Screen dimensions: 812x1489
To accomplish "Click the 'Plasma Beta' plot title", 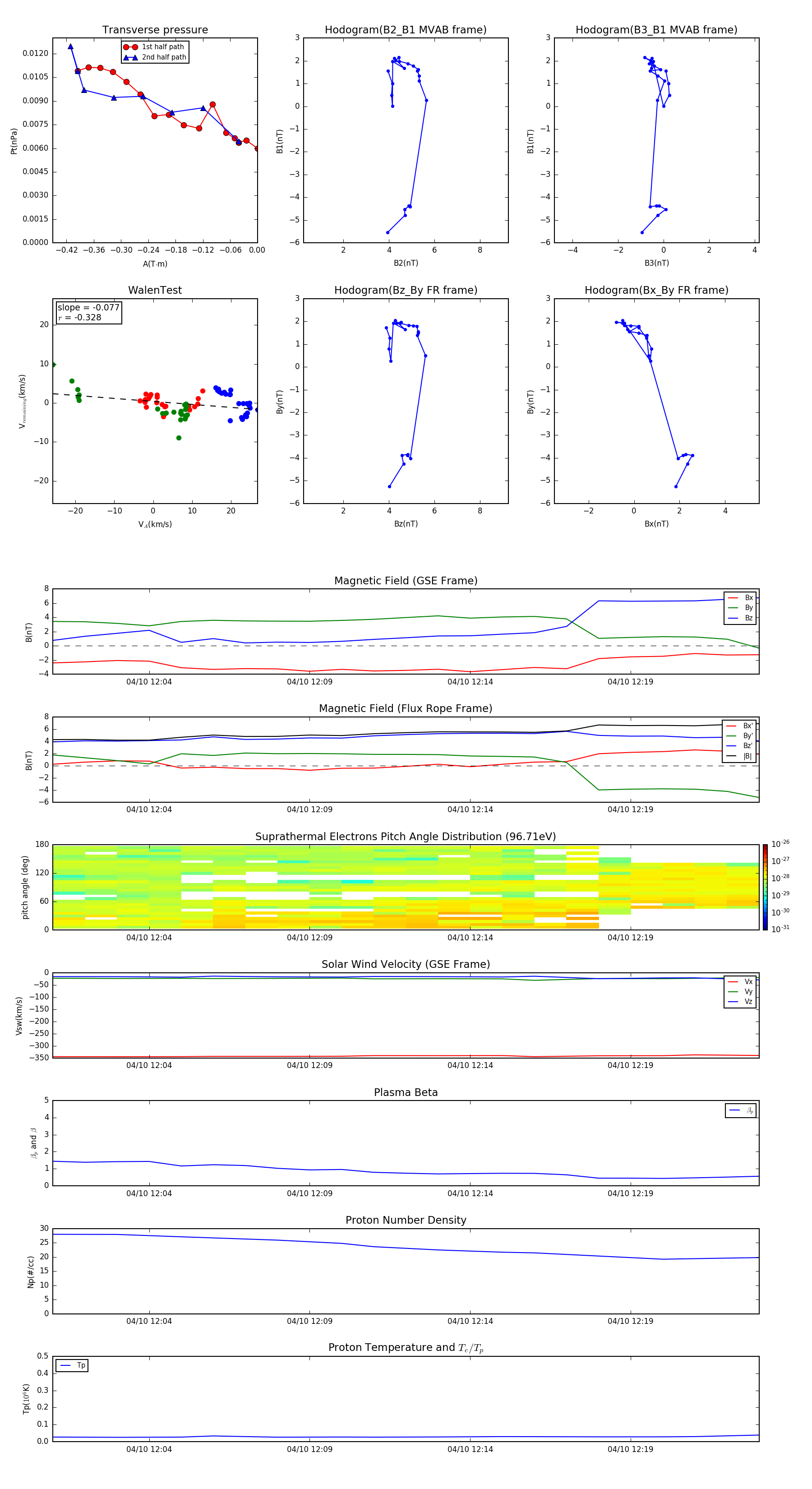I will (406, 1092).
